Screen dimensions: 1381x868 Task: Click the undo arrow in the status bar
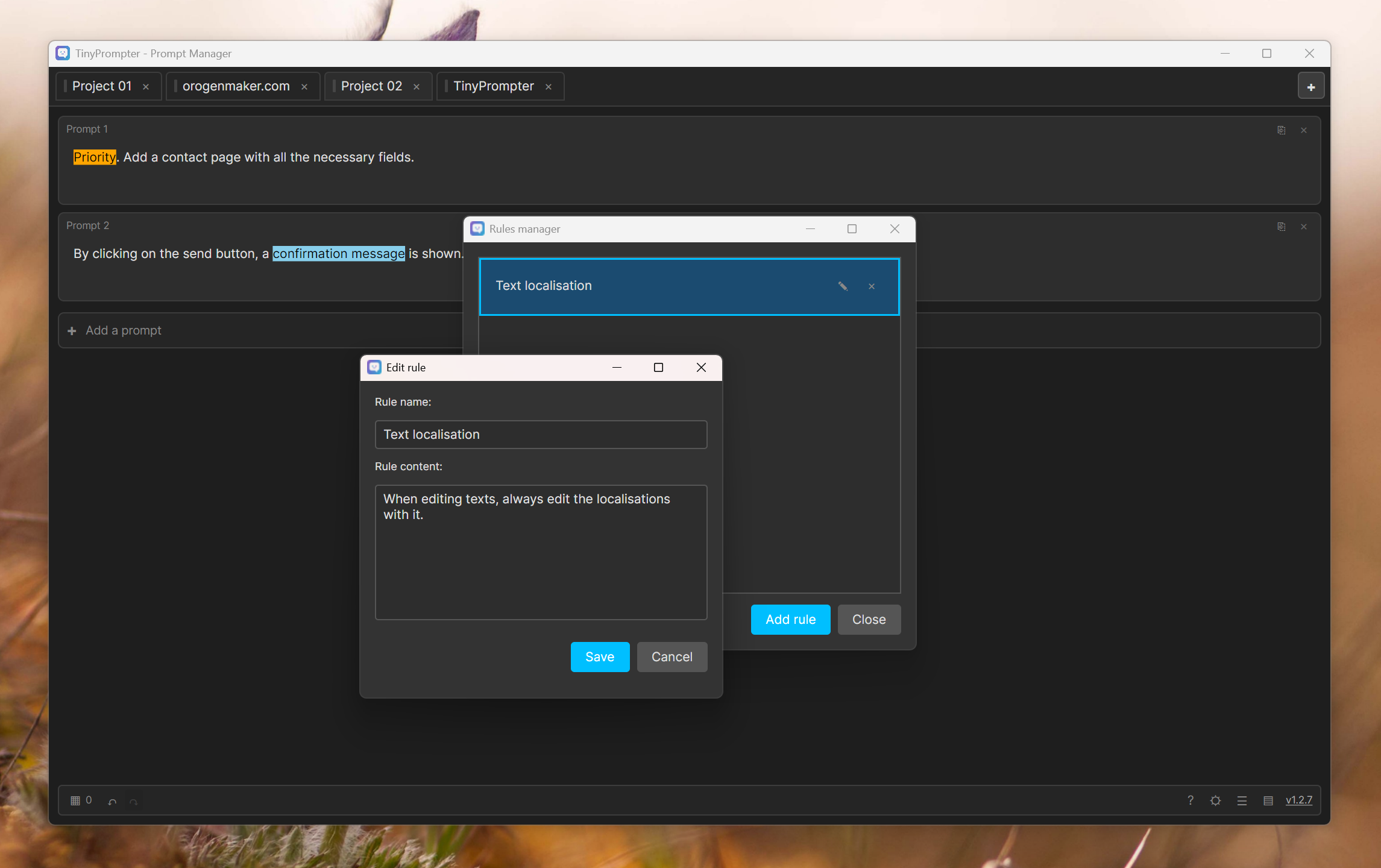[112, 801]
